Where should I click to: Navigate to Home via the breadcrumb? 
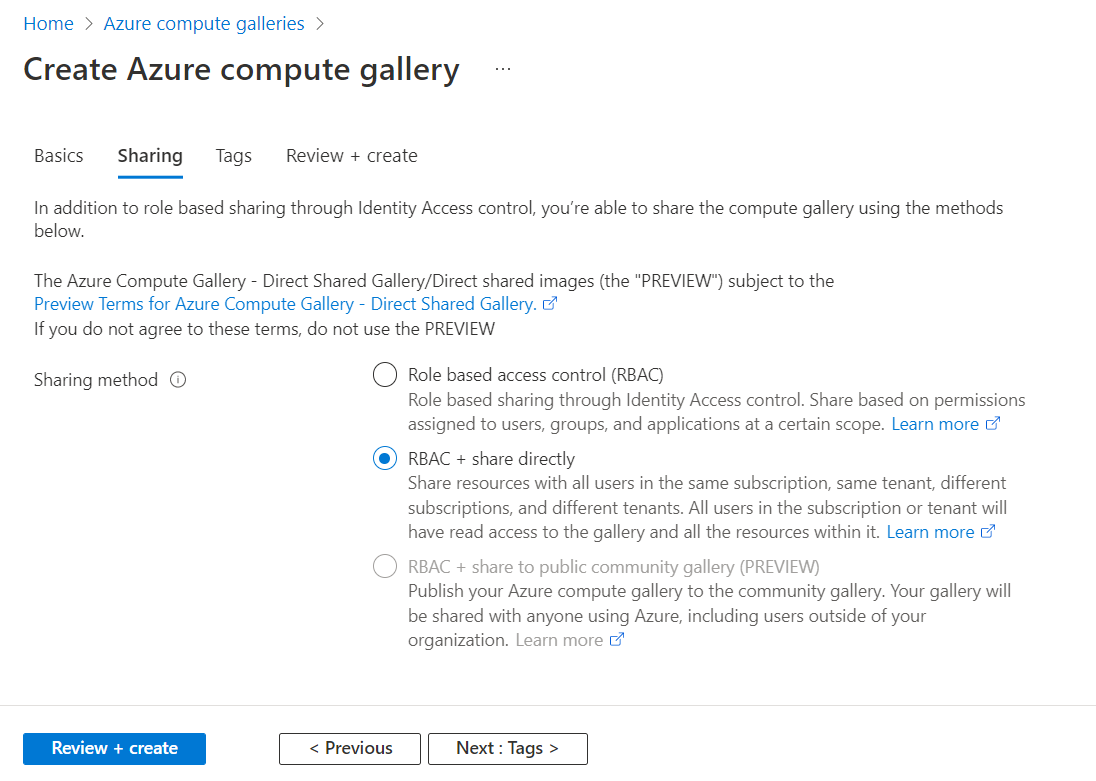(x=48, y=22)
